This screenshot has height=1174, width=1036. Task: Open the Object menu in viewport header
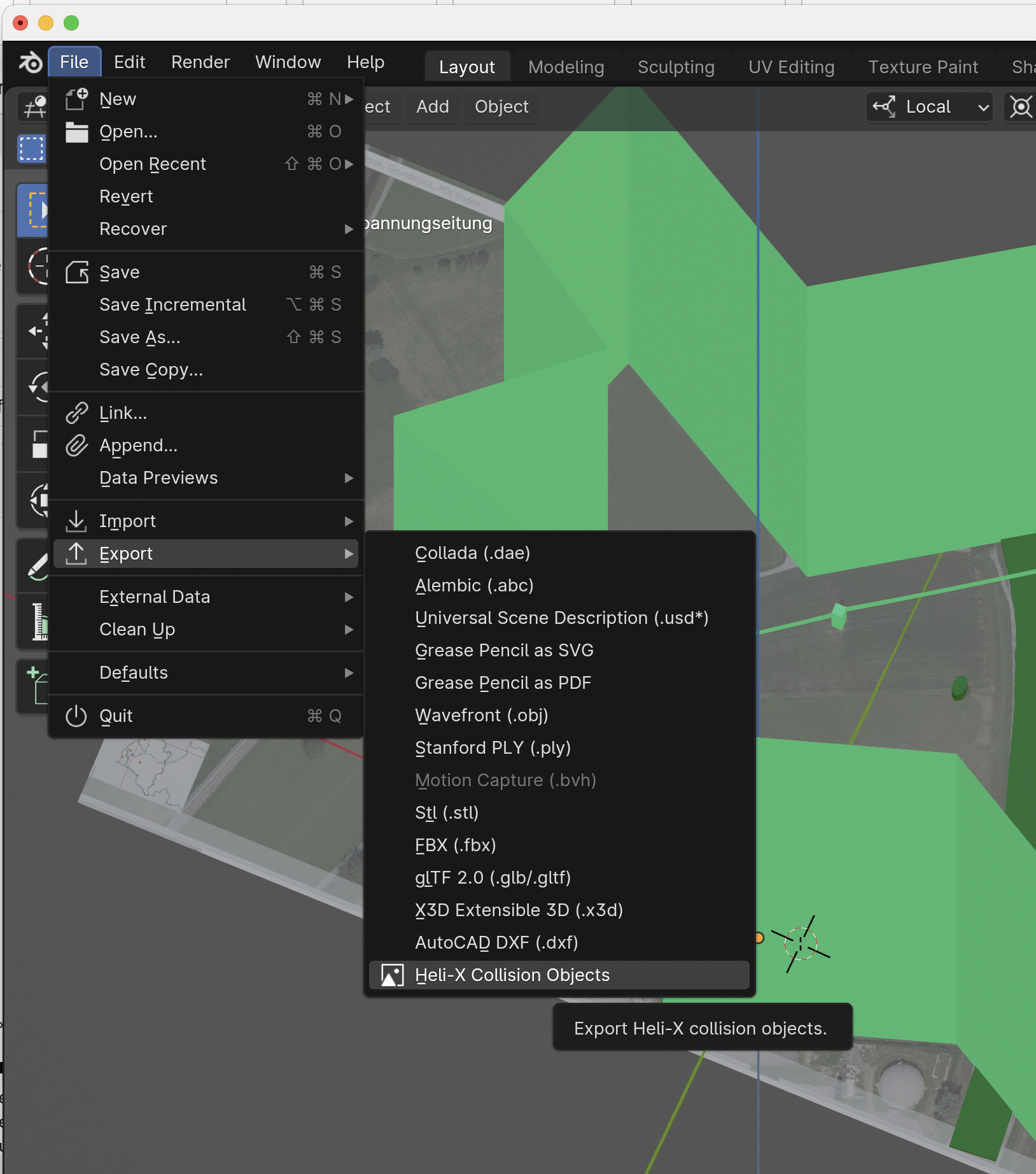click(501, 107)
